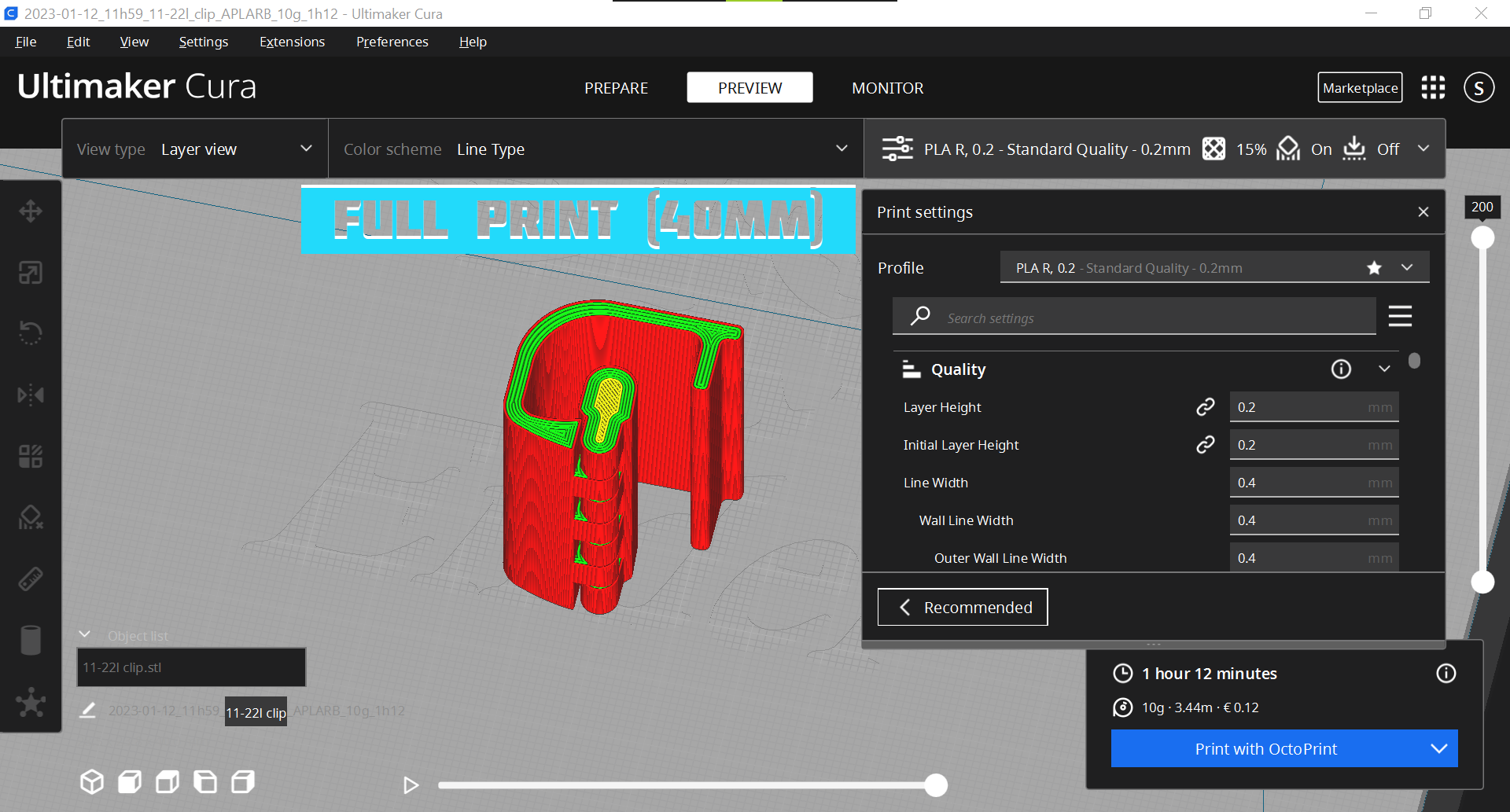
Task: Switch to left side camera view
Action: pos(205,782)
